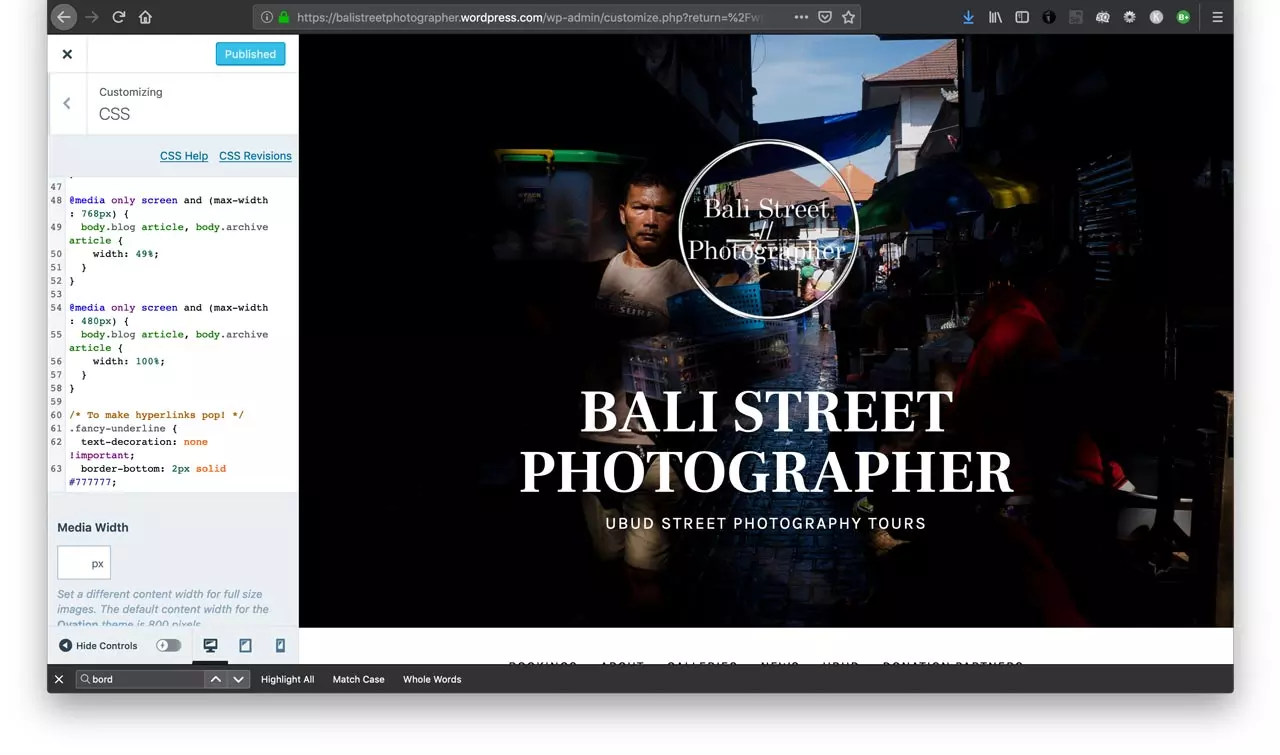Switch to mobile preview mode
The height and width of the screenshot is (755, 1280).
[x=280, y=646]
